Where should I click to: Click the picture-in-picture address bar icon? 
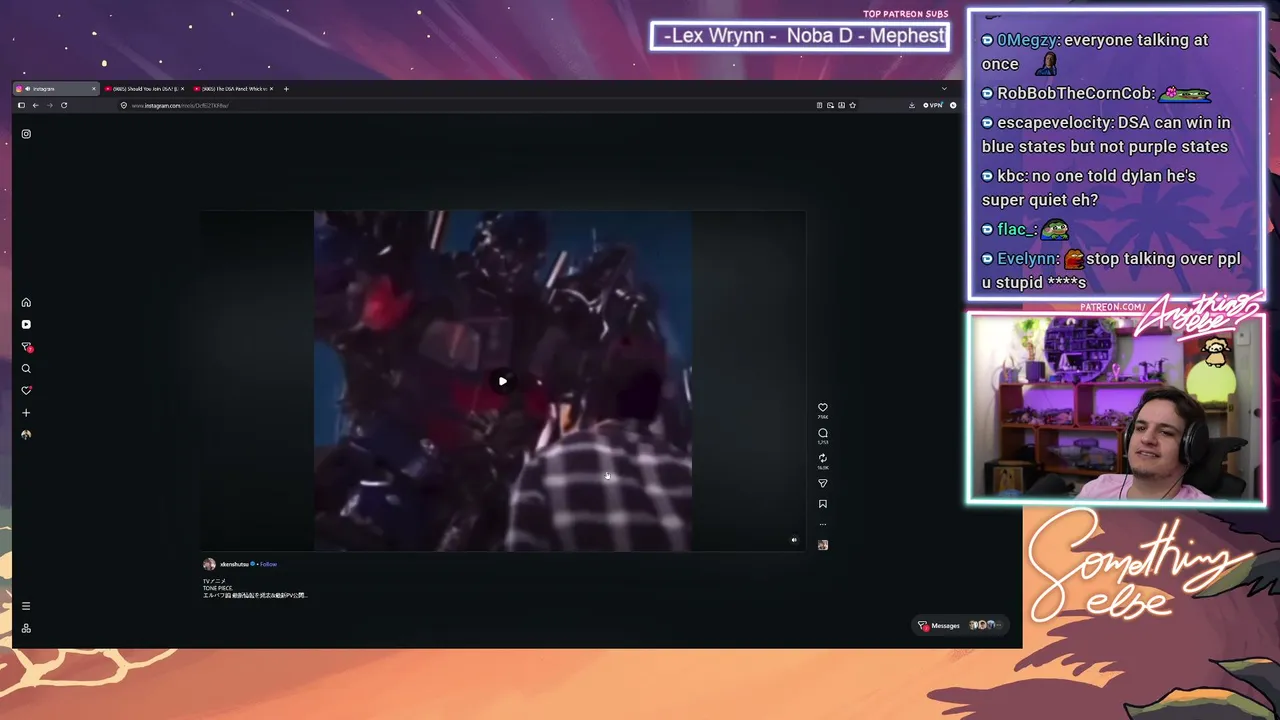pyautogui.click(x=830, y=105)
